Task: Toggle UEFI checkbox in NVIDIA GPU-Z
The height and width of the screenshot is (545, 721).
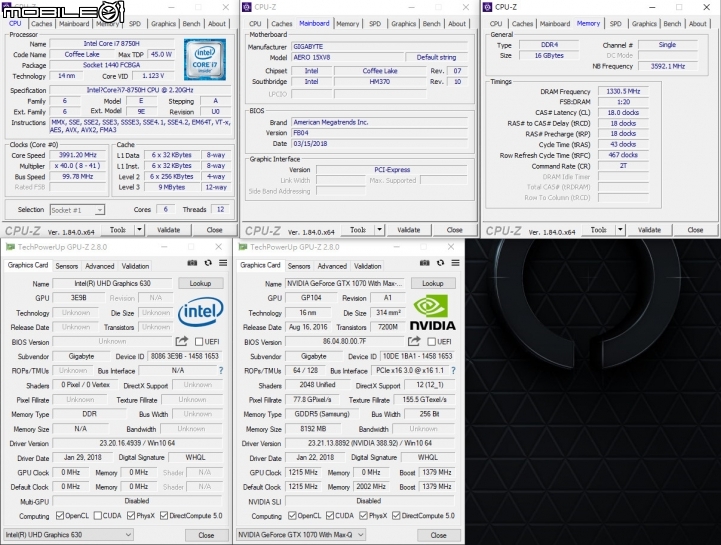Action: [x=431, y=342]
